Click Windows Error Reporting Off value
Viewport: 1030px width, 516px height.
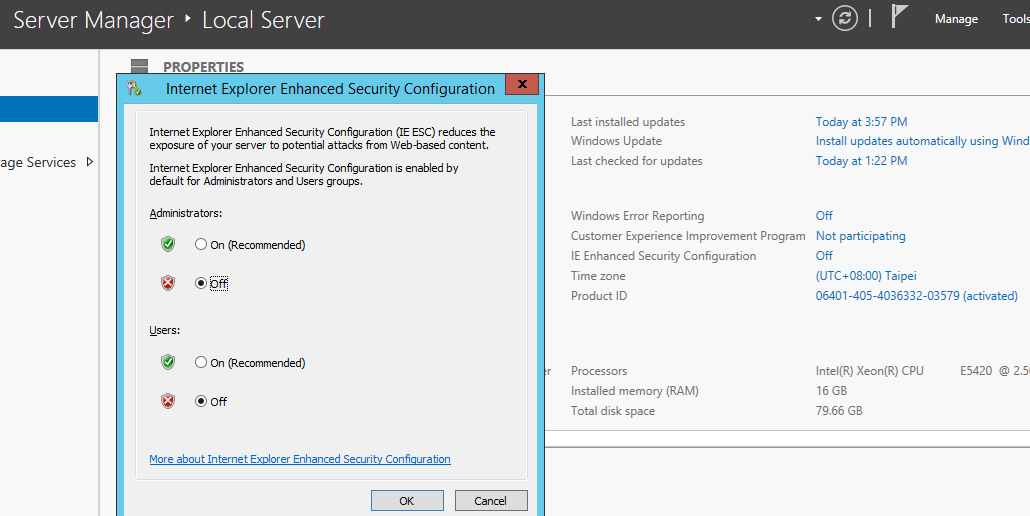click(824, 215)
